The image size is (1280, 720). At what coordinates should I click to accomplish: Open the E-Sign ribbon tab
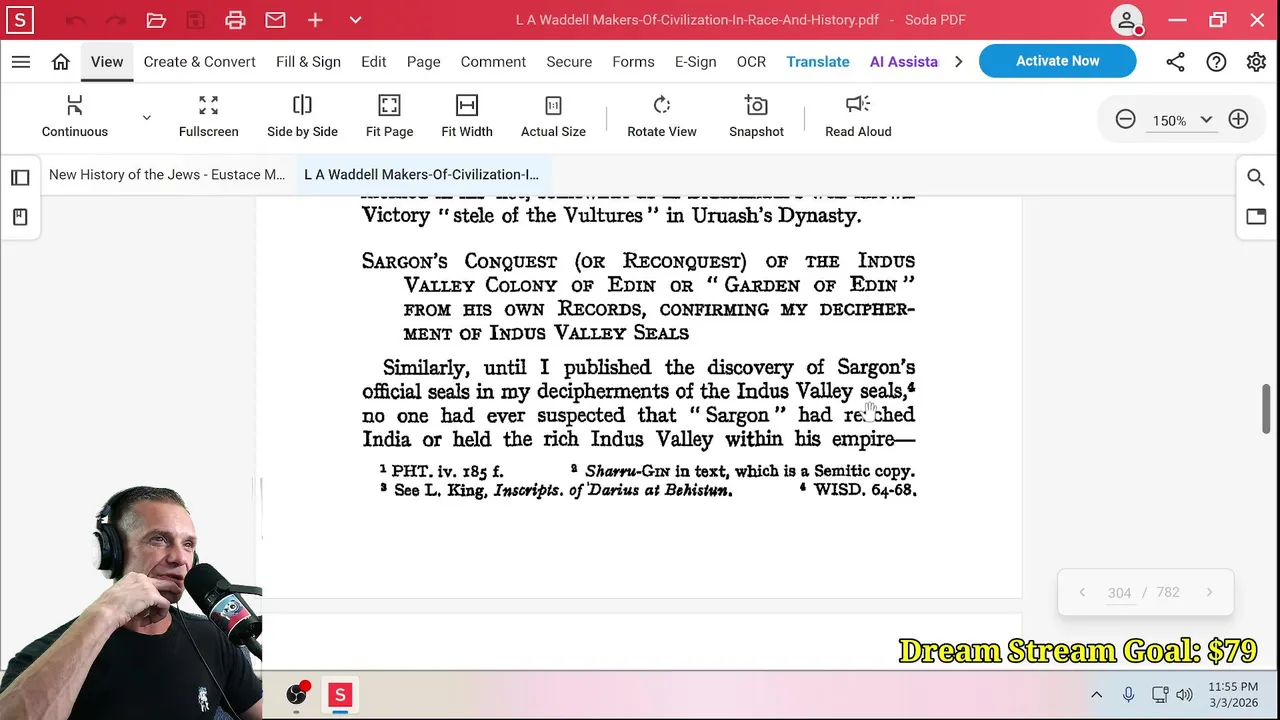[x=695, y=62]
